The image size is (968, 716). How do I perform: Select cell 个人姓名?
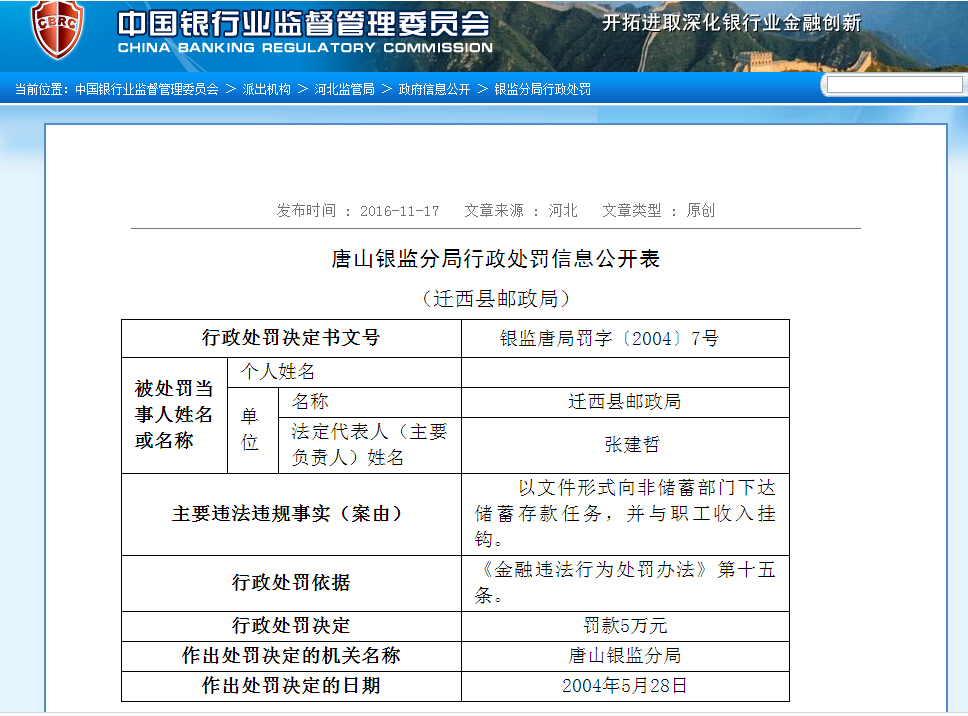click(x=344, y=372)
